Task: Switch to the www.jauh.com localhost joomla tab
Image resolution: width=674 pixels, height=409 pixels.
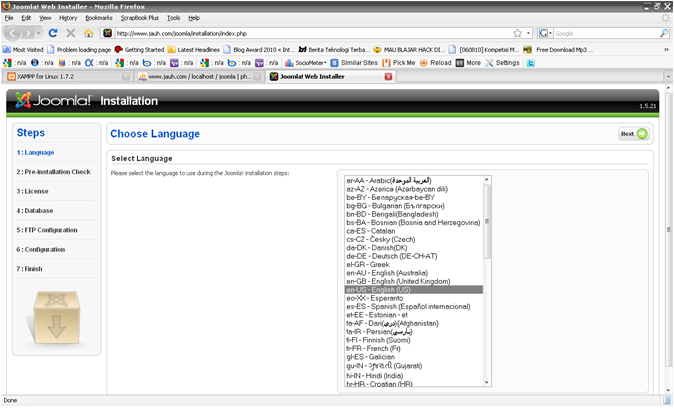Action: point(199,76)
